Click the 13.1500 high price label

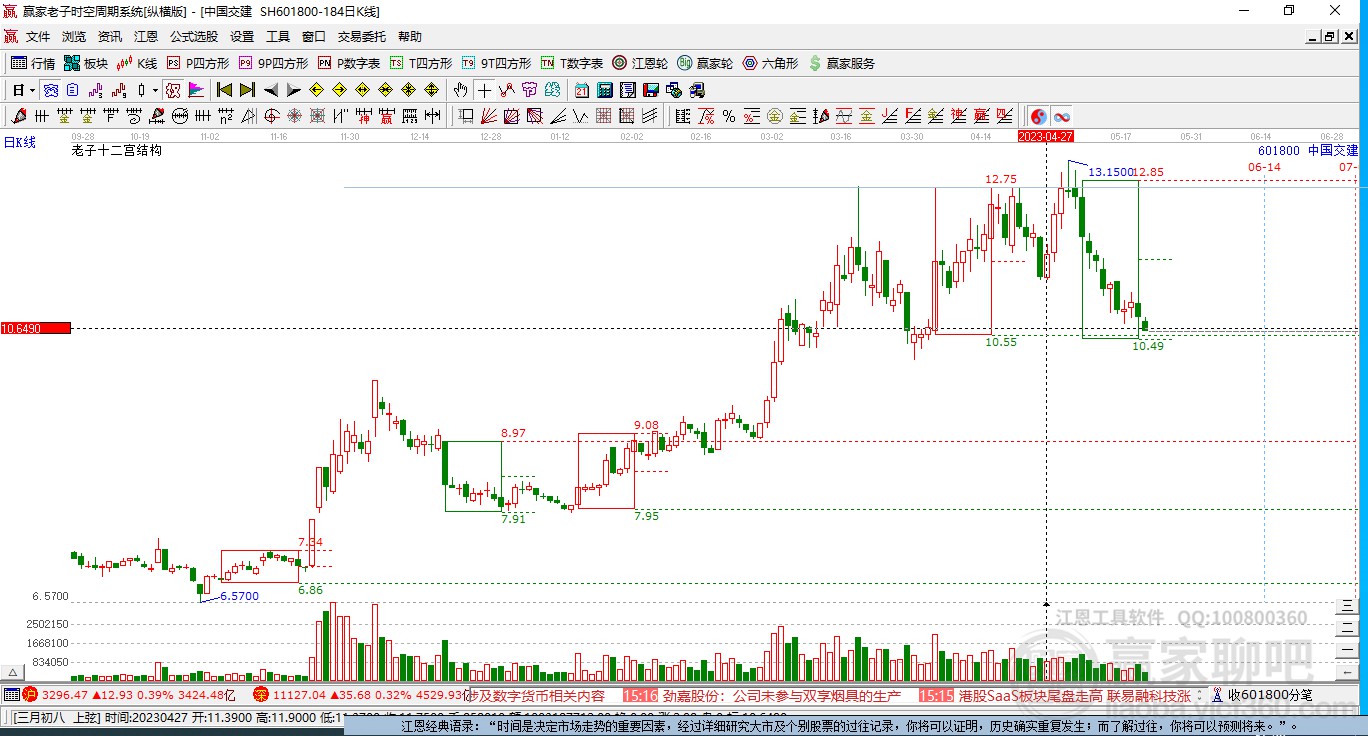coord(1111,172)
